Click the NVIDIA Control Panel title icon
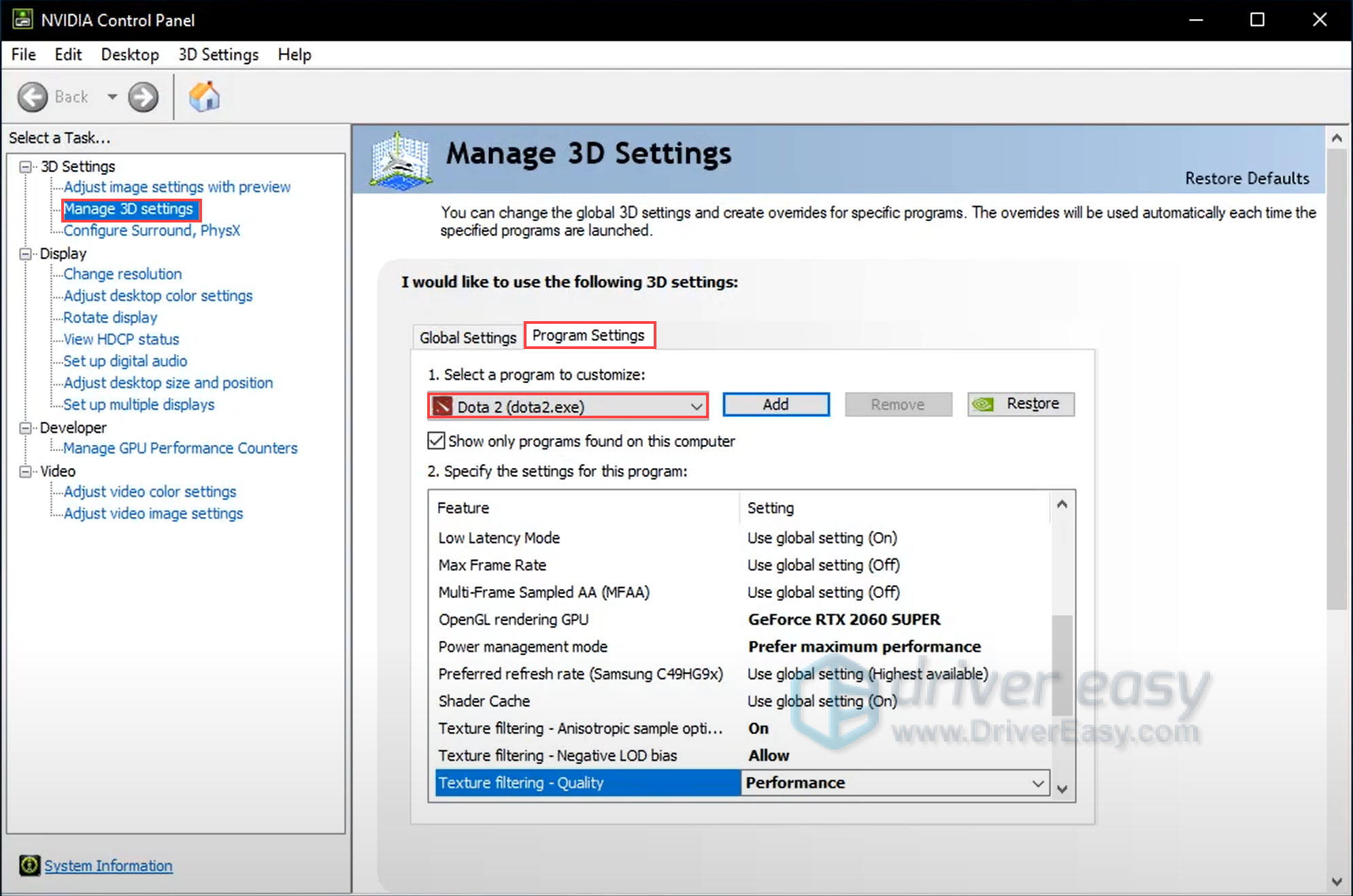The height and width of the screenshot is (896, 1353). (x=22, y=20)
